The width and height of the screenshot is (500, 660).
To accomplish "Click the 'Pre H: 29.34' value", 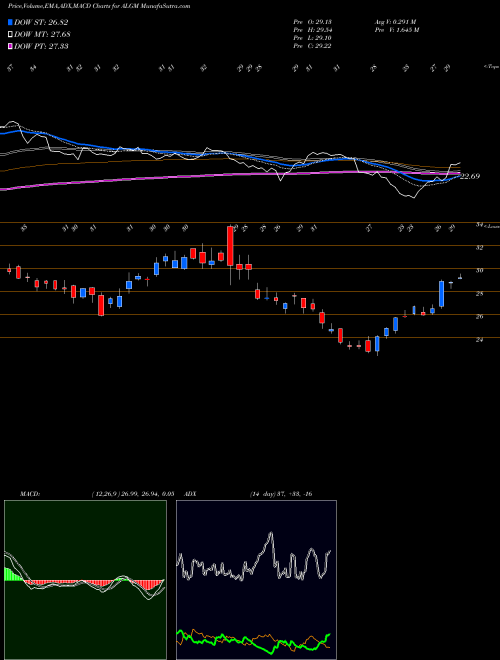I will coord(312,30).
